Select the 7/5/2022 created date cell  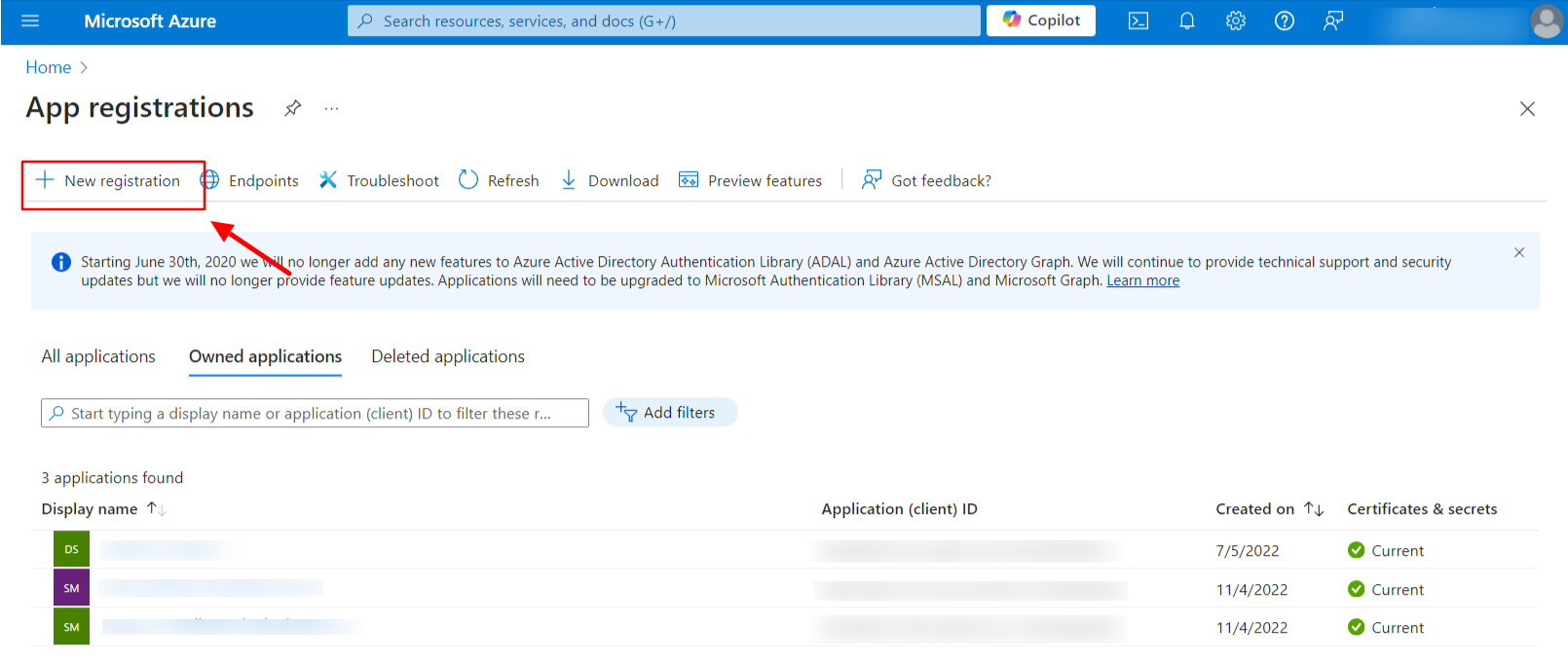click(x=1247, y=551)
